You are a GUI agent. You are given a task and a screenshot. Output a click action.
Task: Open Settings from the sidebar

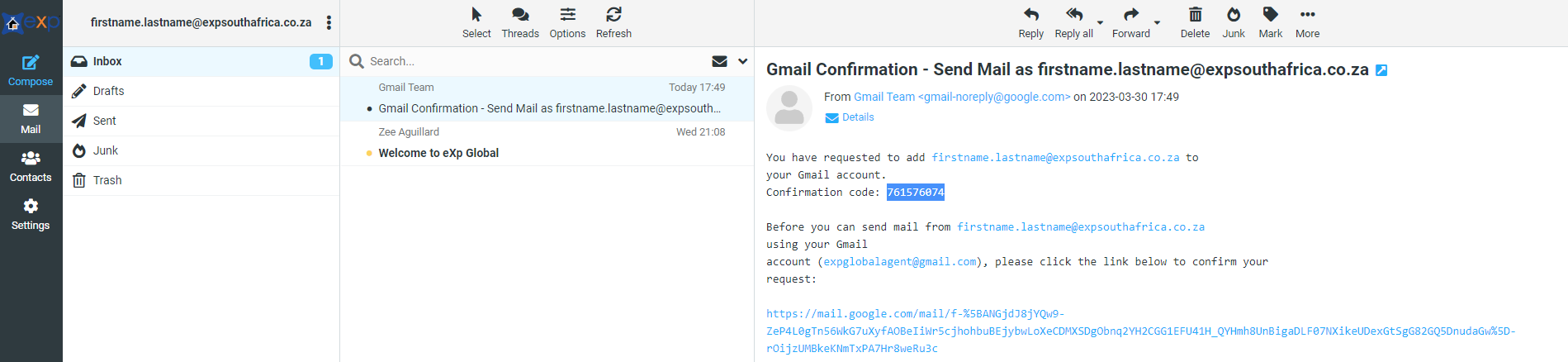pos(31,214)
